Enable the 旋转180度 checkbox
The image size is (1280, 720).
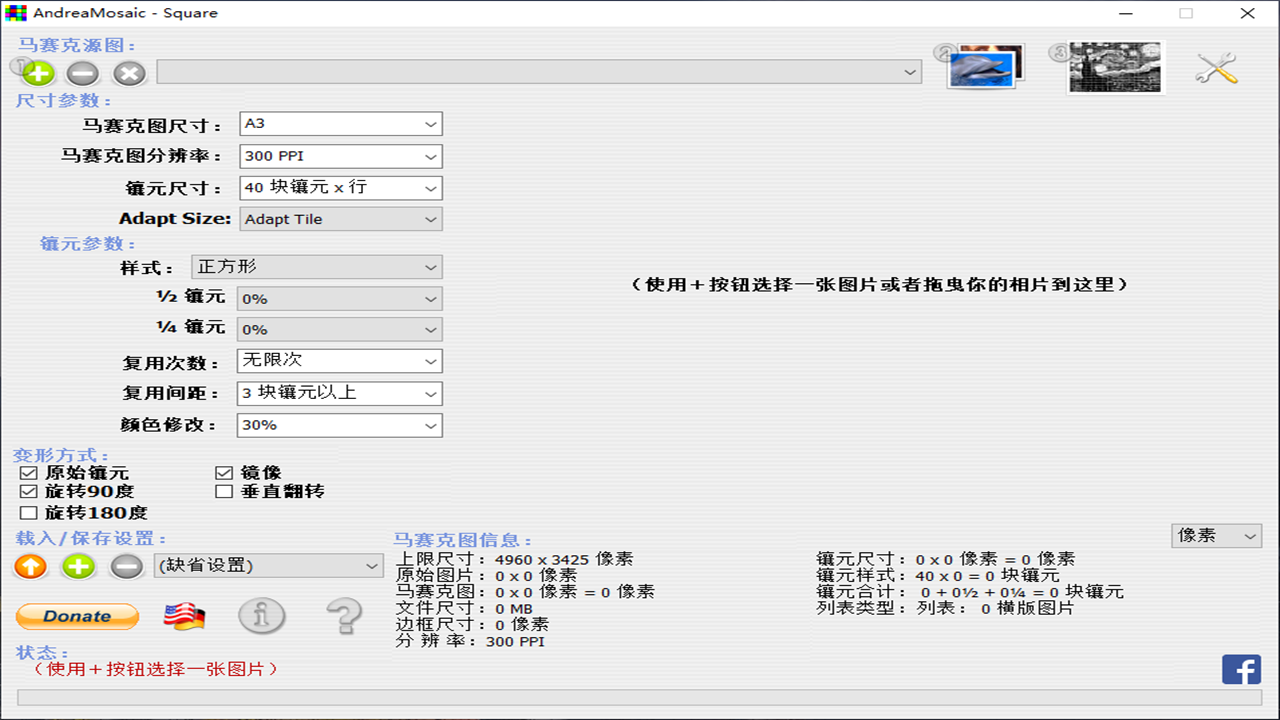[29, 513]
